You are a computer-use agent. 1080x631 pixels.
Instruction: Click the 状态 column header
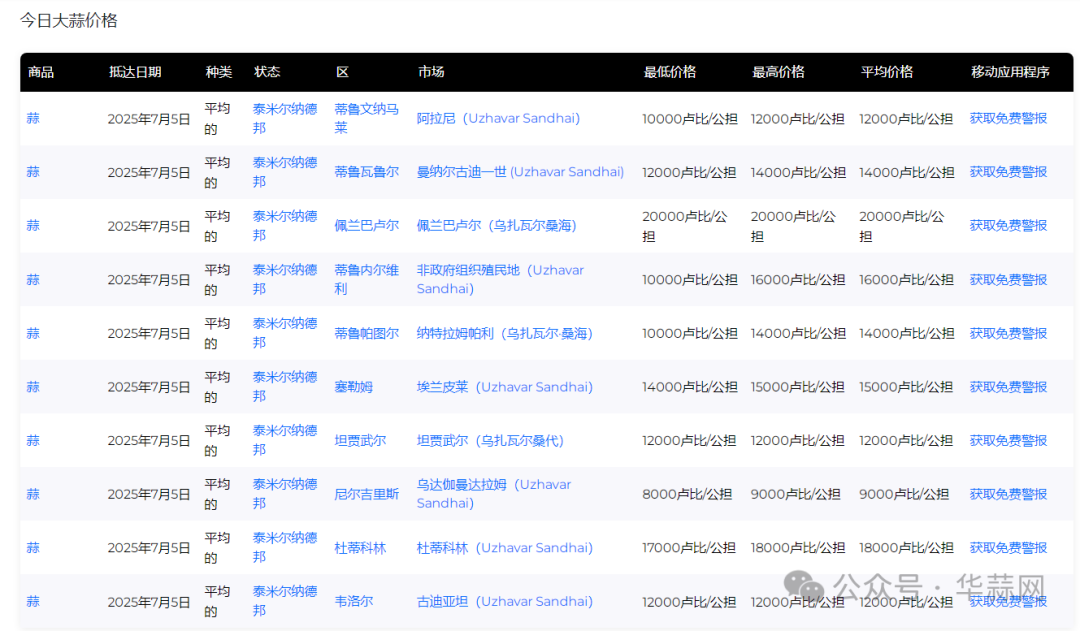(x=267, y=72)
